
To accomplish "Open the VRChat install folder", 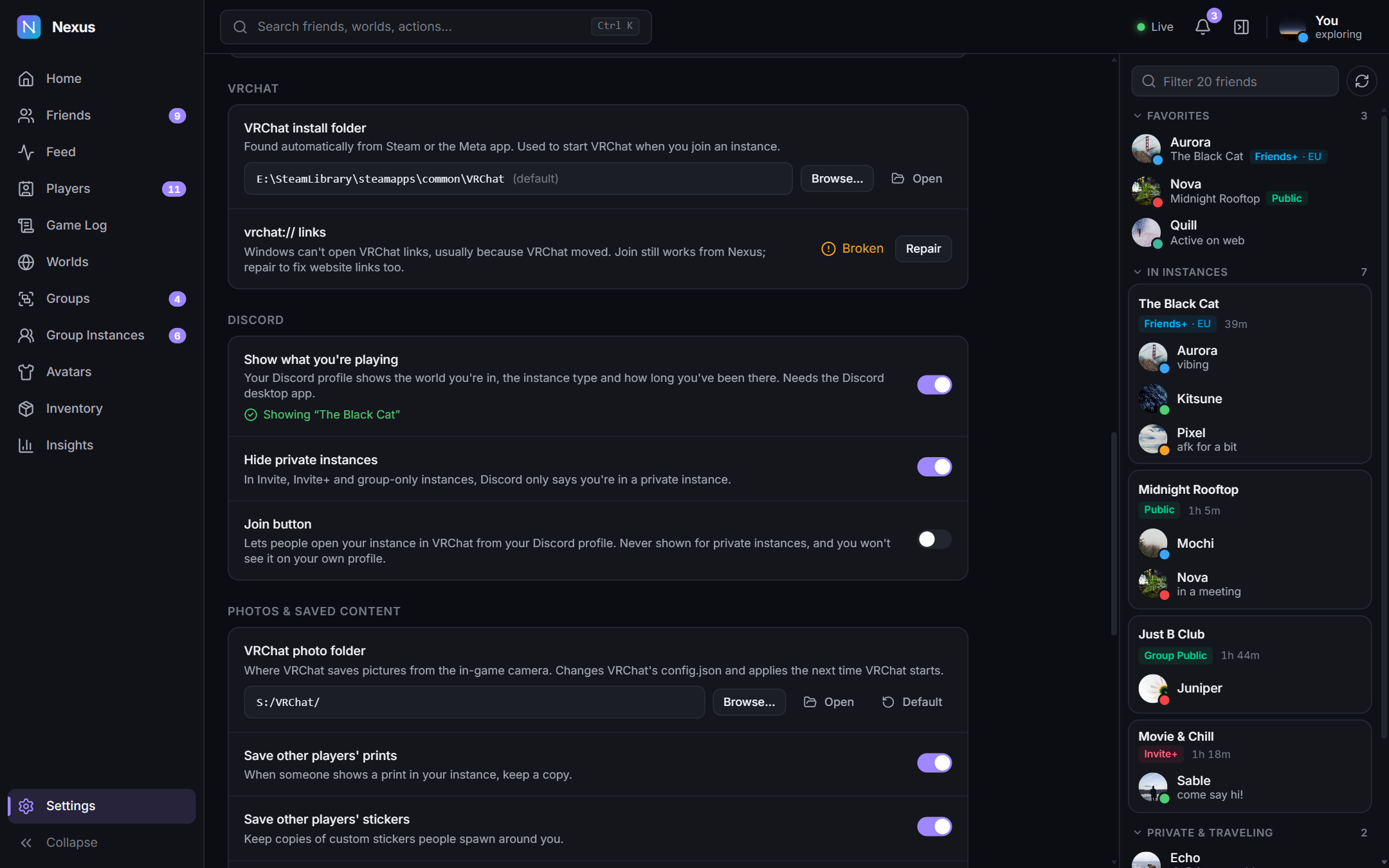I will [x=916, y=179].
